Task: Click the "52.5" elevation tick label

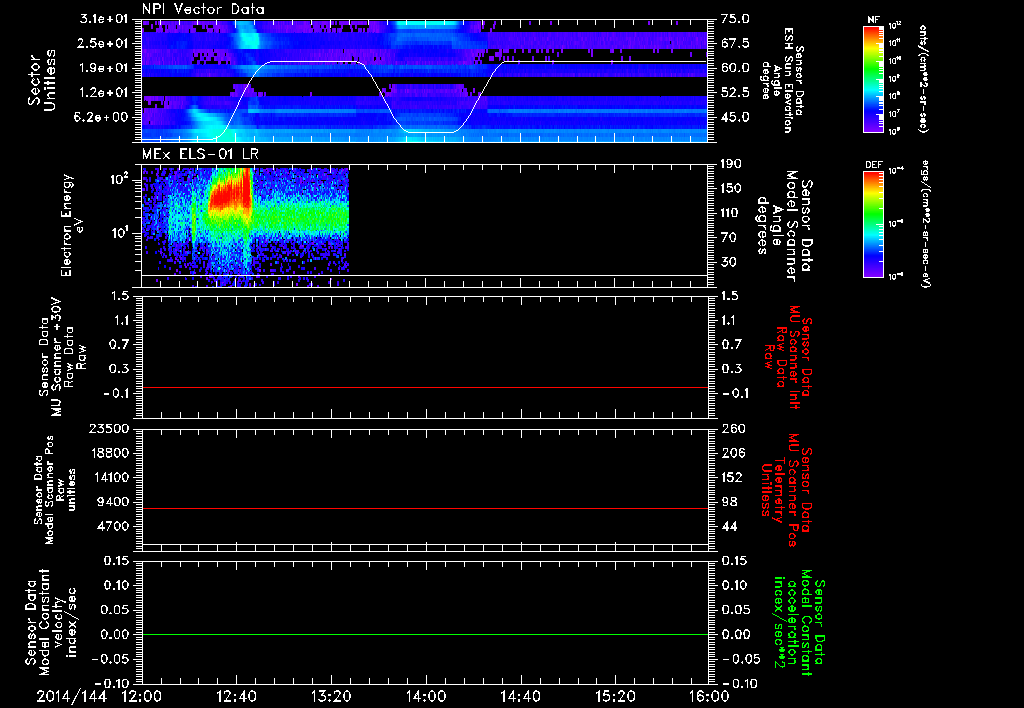Action: (735, 93)
